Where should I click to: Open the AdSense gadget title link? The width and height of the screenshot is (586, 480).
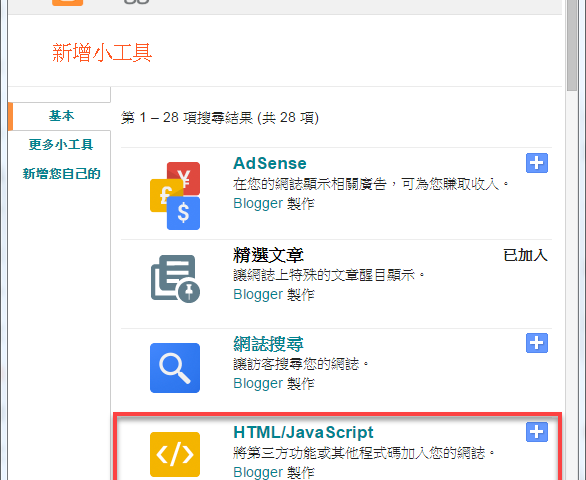point(270,163)
